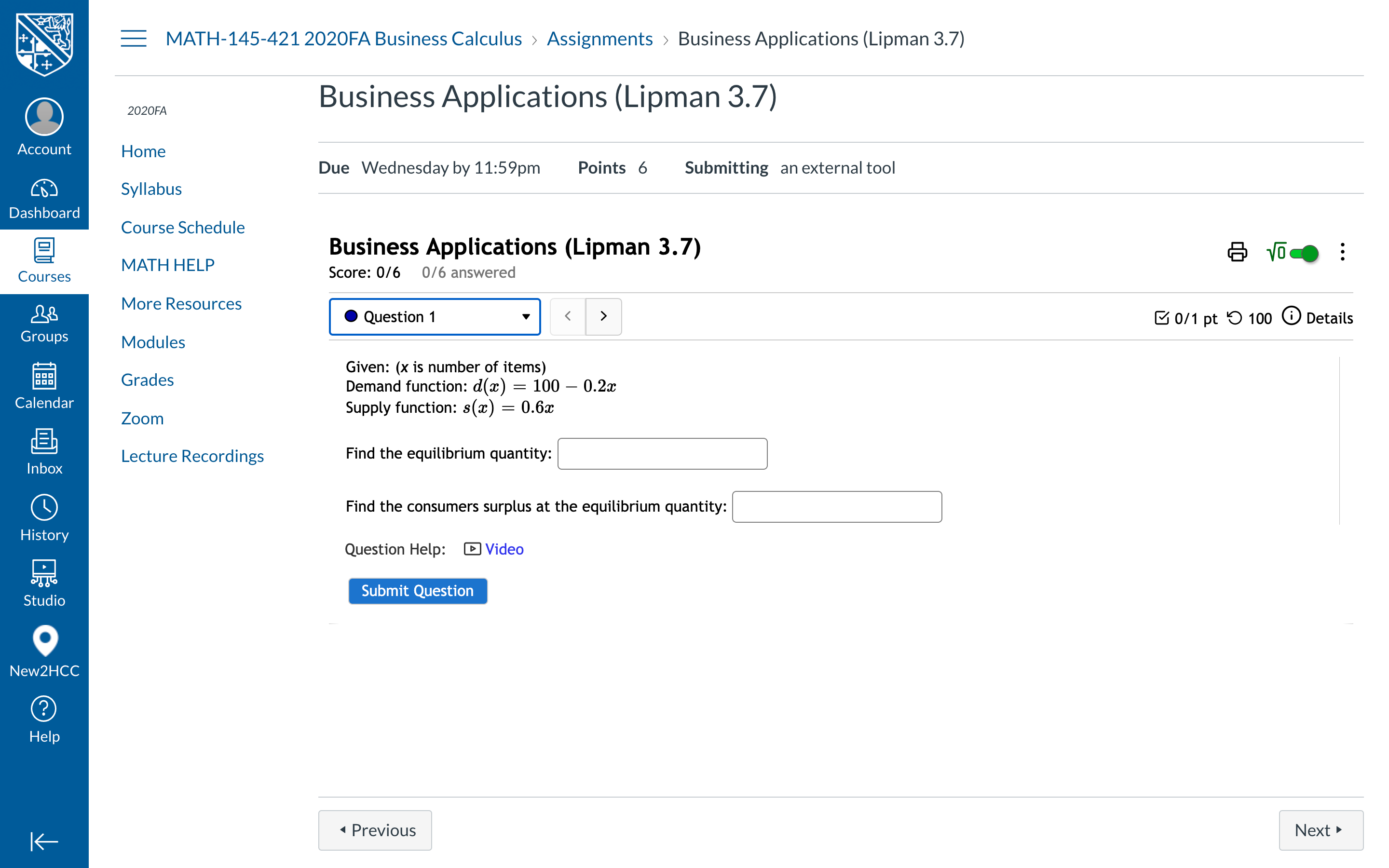This screenshot has width=1389, height=868.
Task: Toggle the math entry green switch
Action: [1304, 253]
